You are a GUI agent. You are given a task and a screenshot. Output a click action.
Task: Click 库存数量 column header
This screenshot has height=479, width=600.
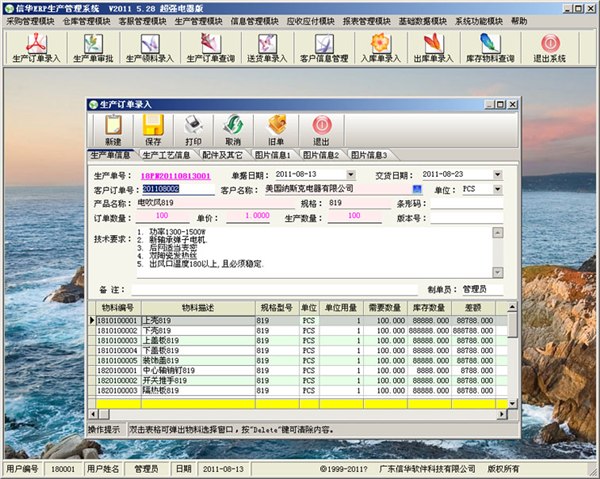tap(429, 308)
